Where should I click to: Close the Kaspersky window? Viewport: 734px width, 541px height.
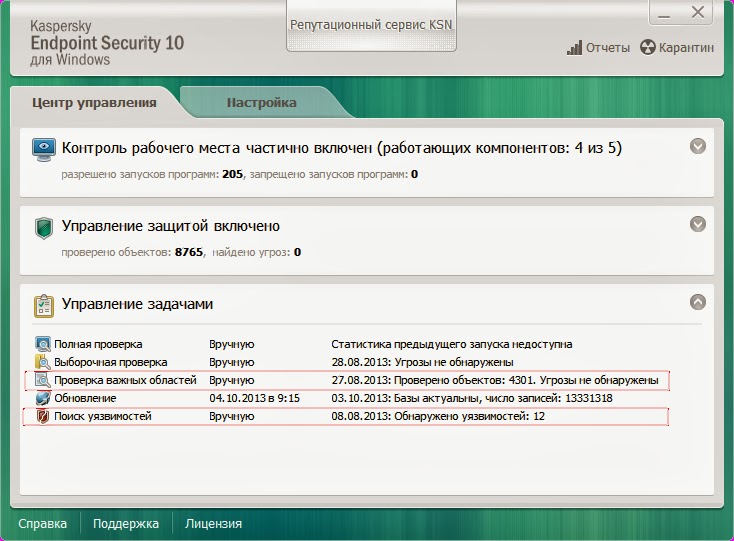click(697, 12)
